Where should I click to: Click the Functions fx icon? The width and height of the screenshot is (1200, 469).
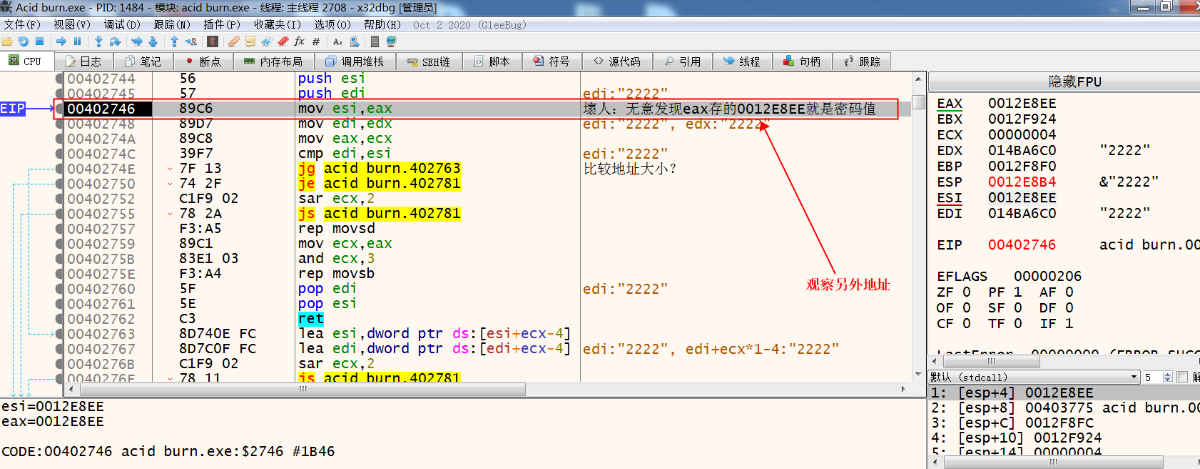(299, 41)
